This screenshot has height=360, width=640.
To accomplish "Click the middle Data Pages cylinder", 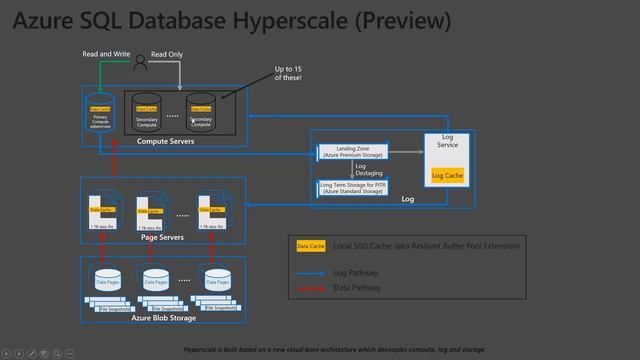I will pos(156,280).
